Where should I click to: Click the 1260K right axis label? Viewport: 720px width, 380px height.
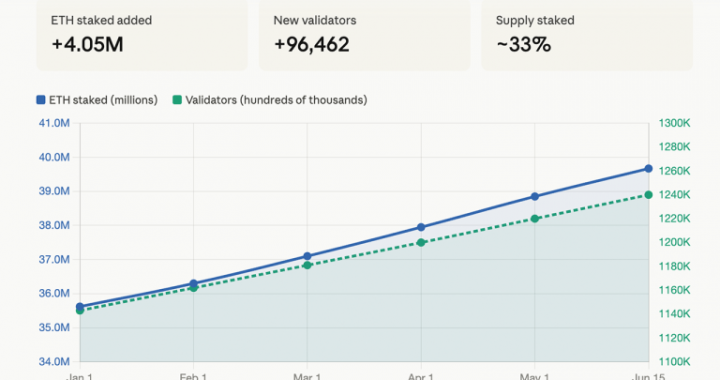[x=675, y=171]
